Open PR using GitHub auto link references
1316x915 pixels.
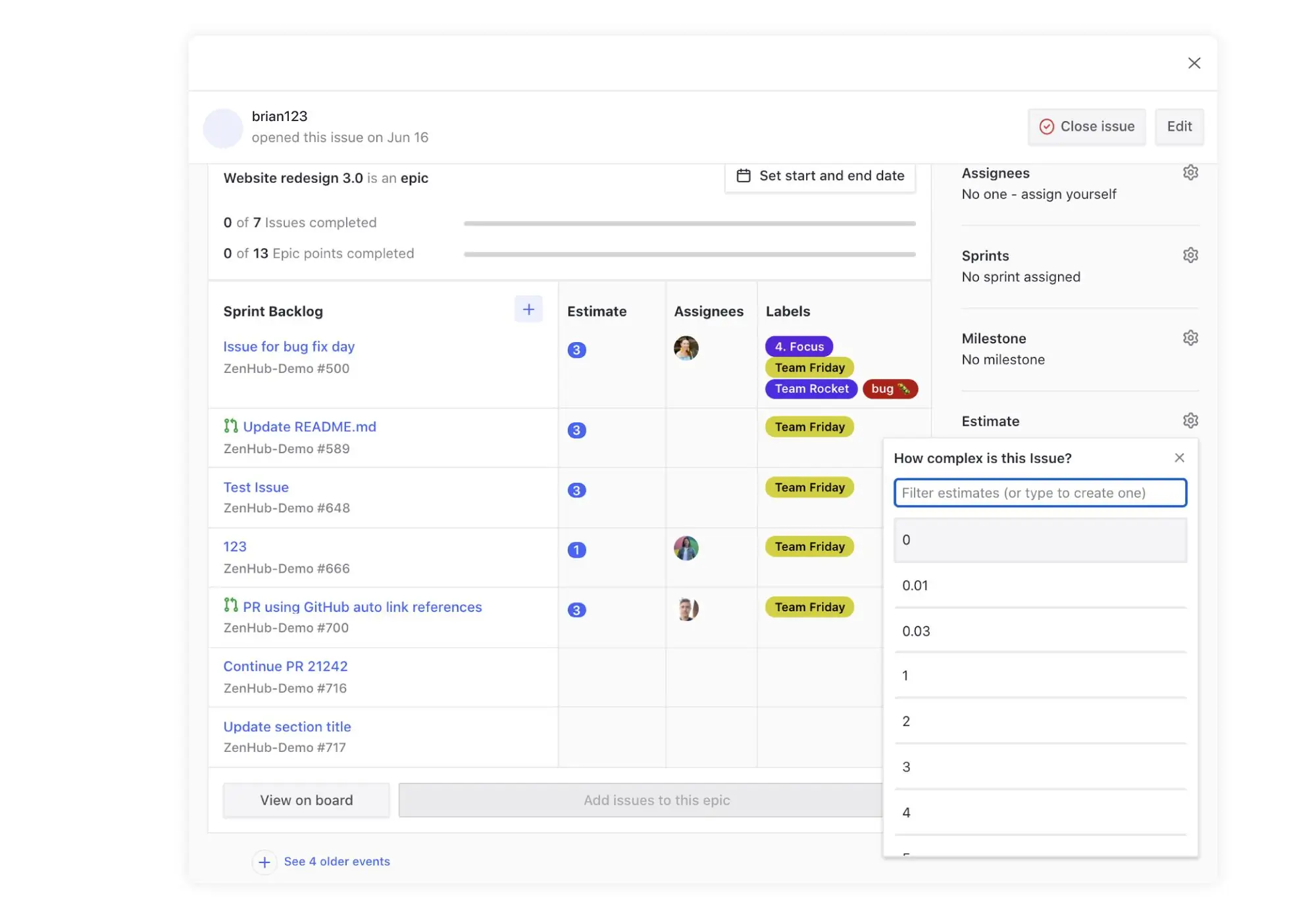pyautogui.click(x=362, y=607)
